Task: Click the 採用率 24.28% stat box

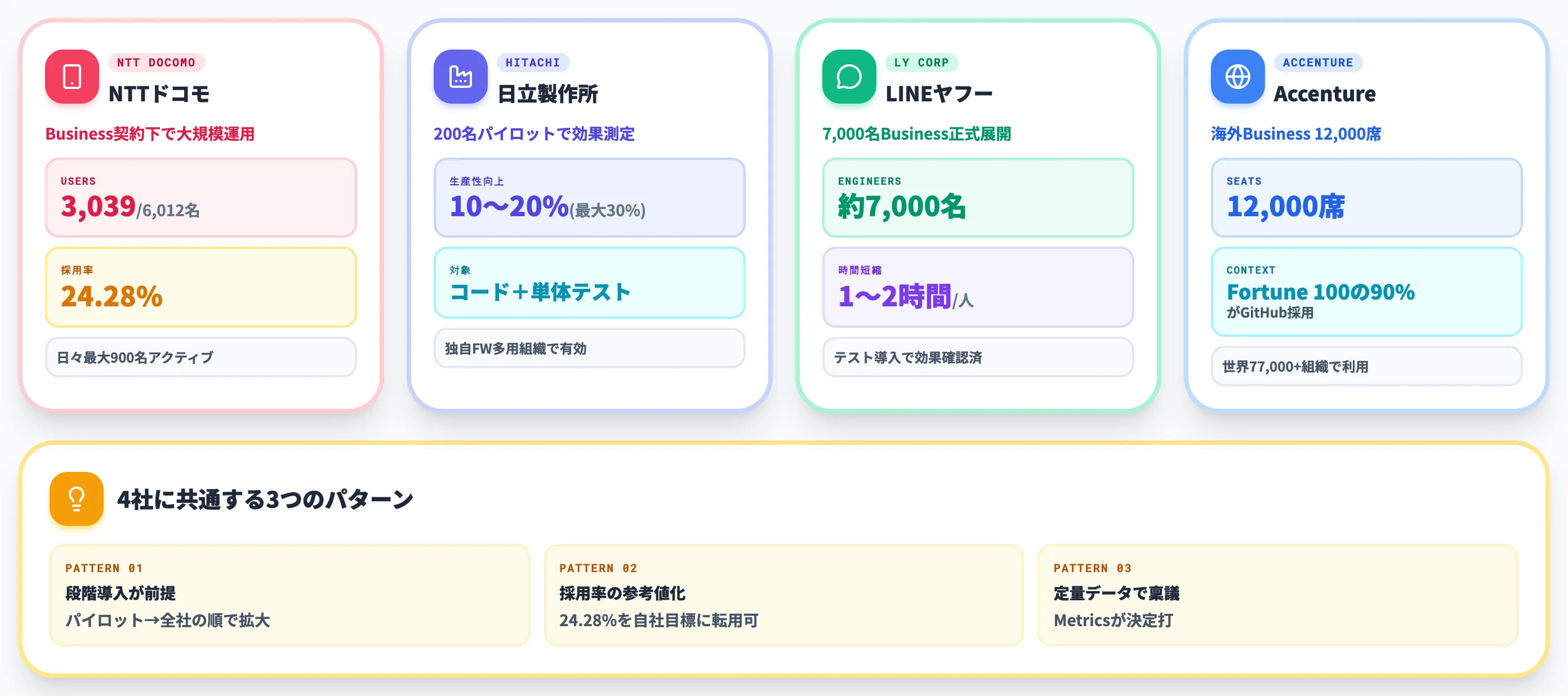Action: 201,287
